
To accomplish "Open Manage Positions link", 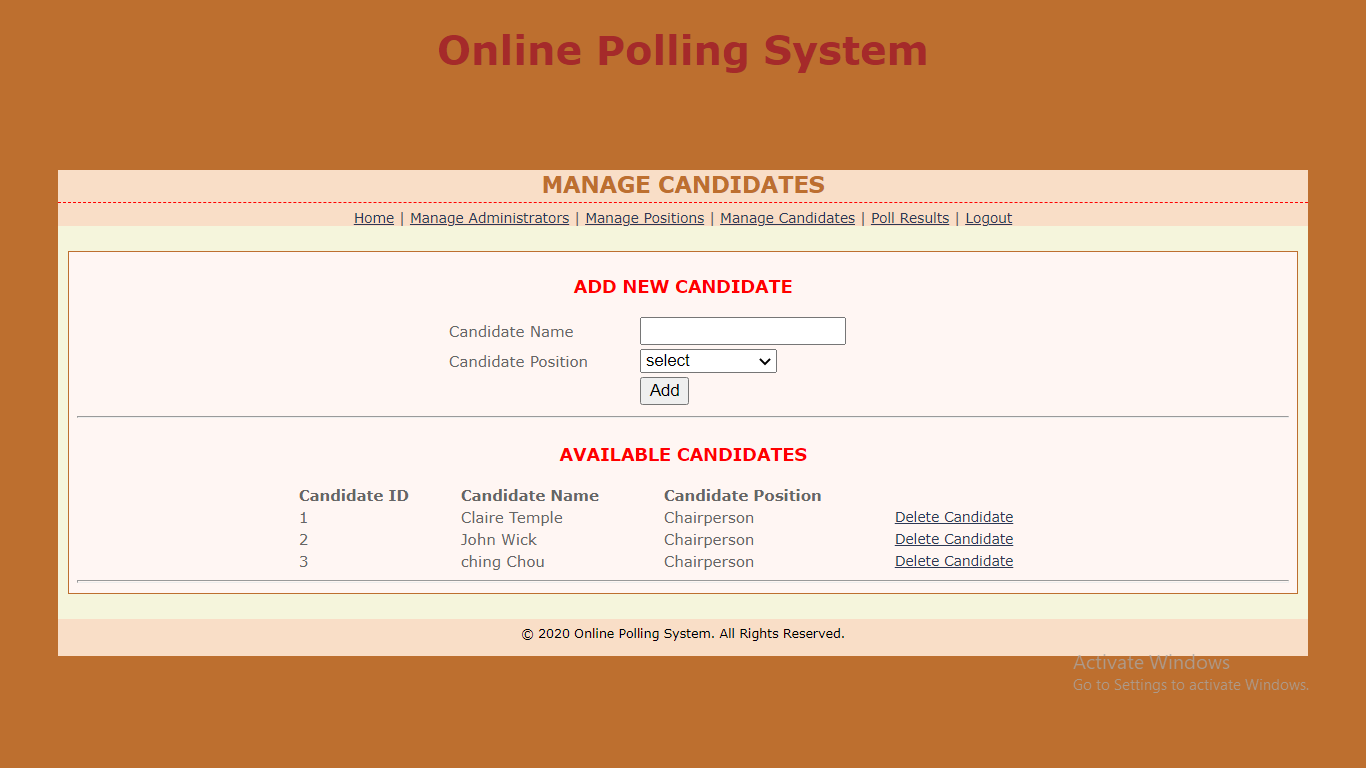I will (645, 218).
